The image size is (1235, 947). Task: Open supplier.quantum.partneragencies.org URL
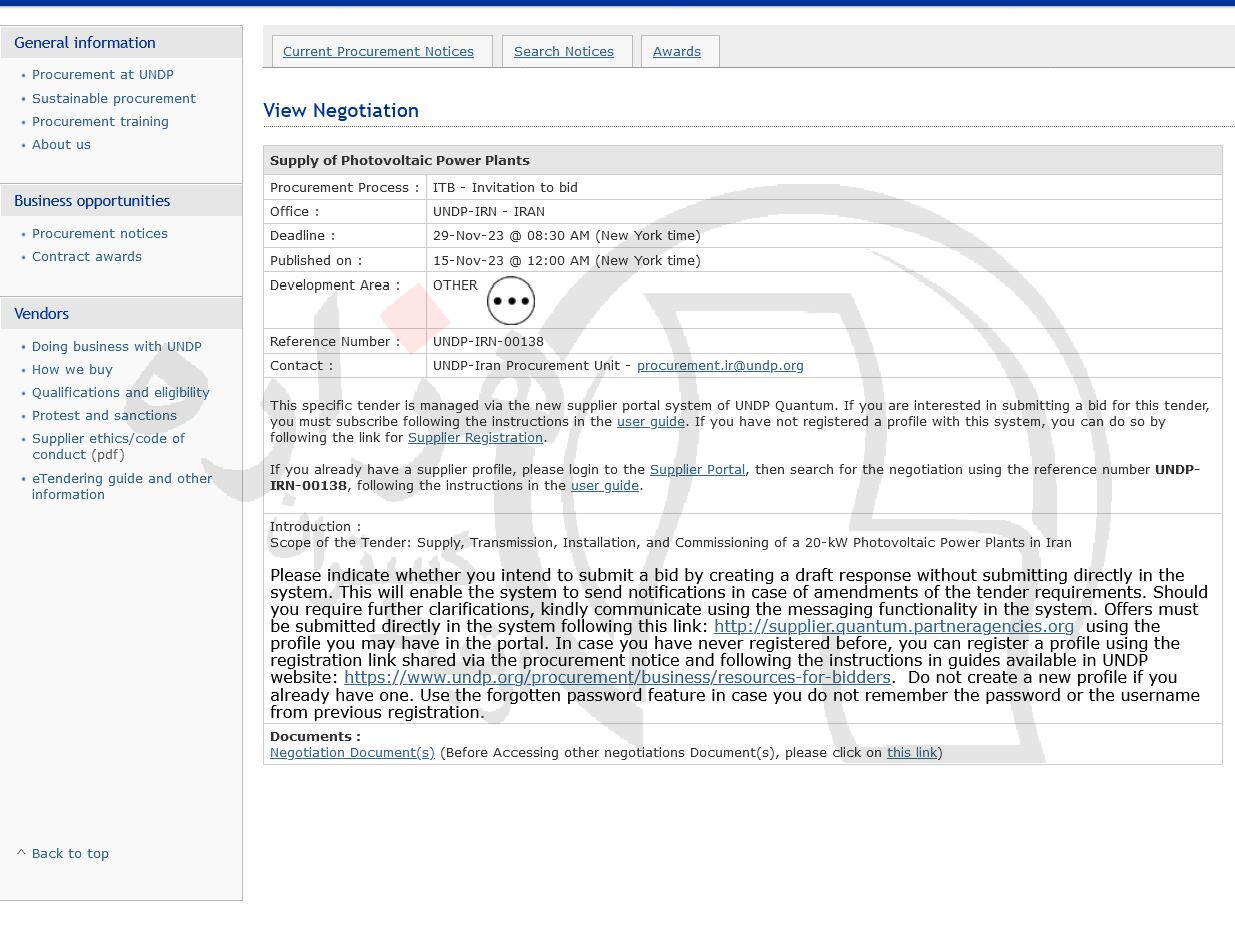pos(893,627)
